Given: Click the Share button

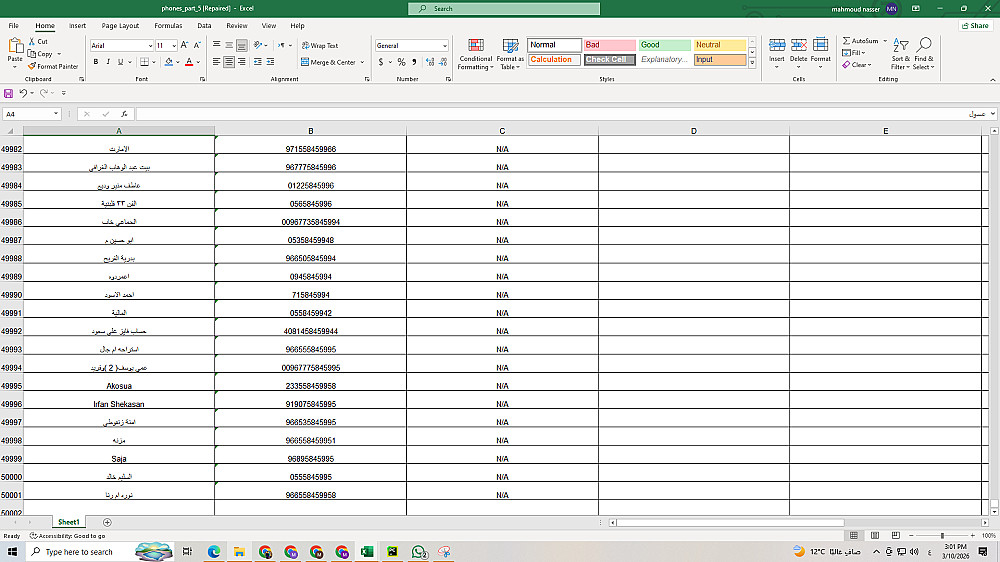Looking at the screenshot, I should tap(976, 26).
